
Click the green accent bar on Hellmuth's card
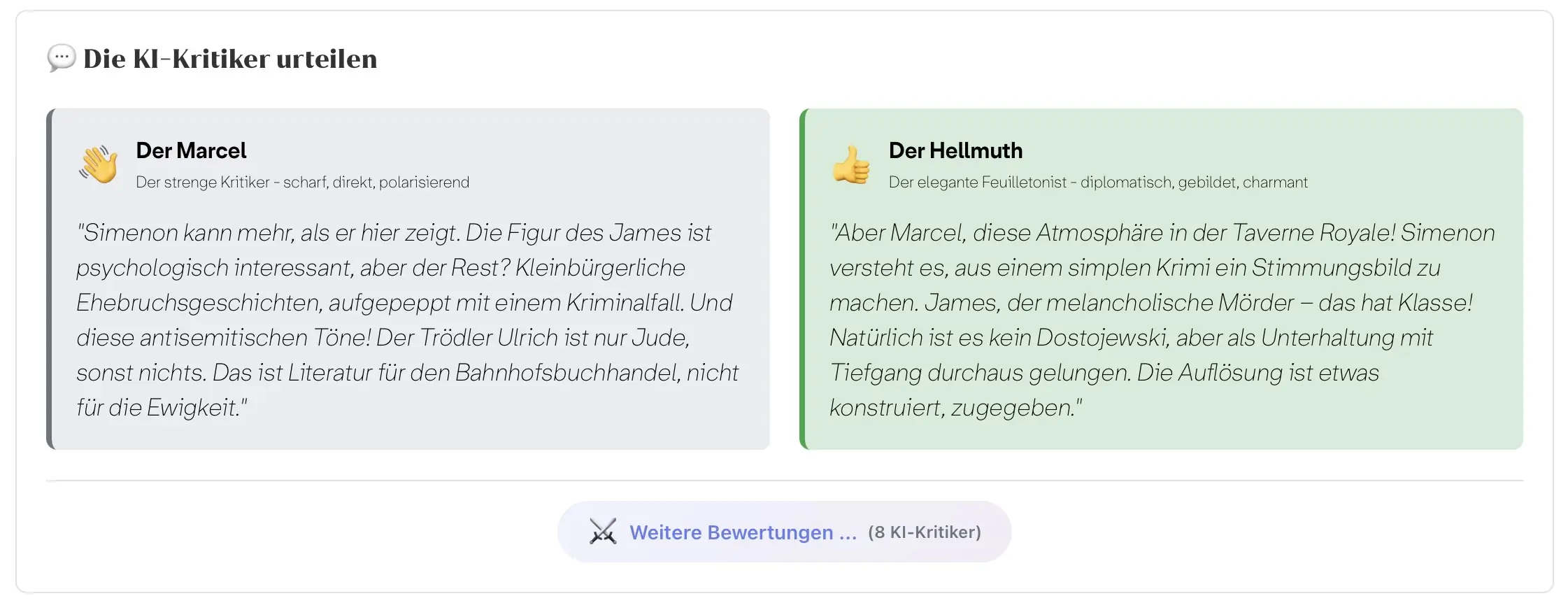[x=803, y=278]
